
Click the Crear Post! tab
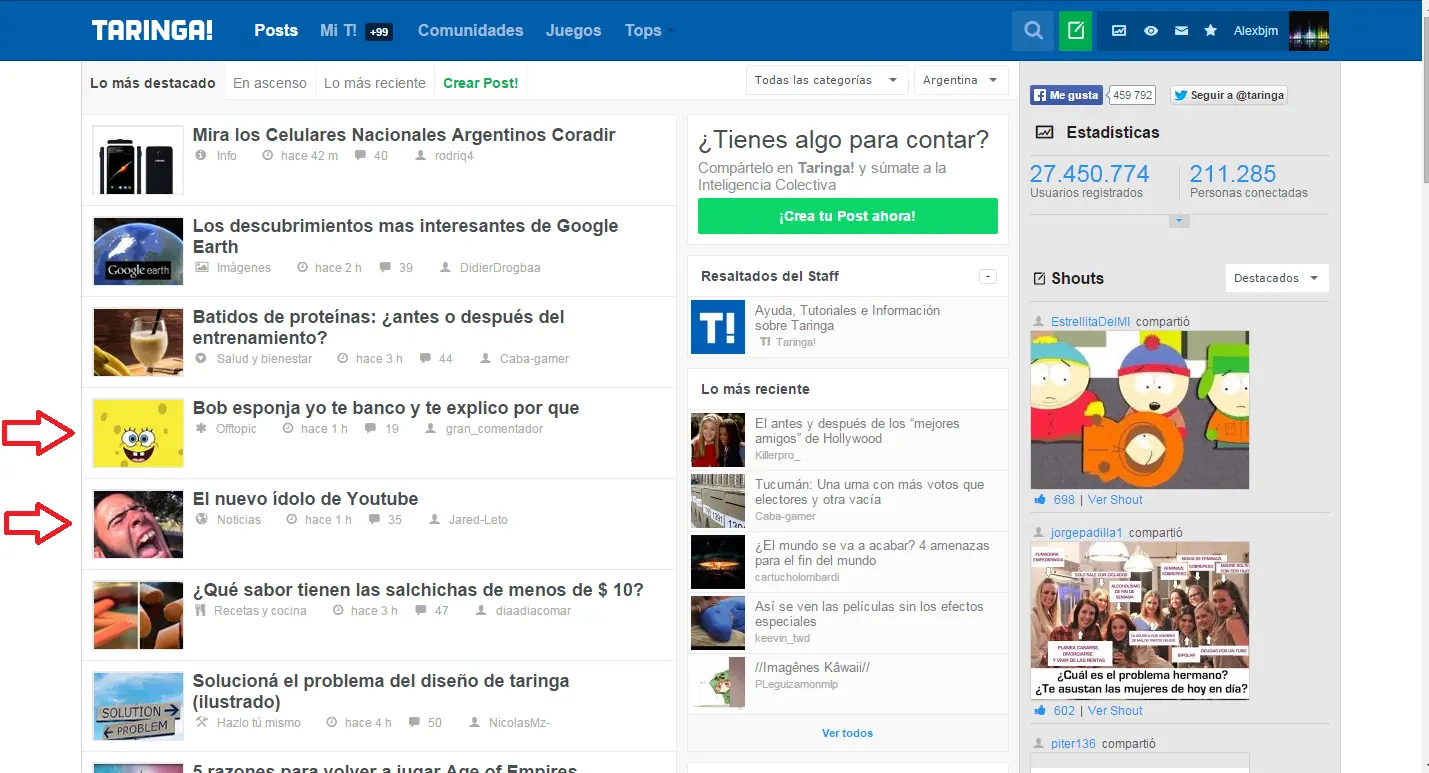click(481, 83)
